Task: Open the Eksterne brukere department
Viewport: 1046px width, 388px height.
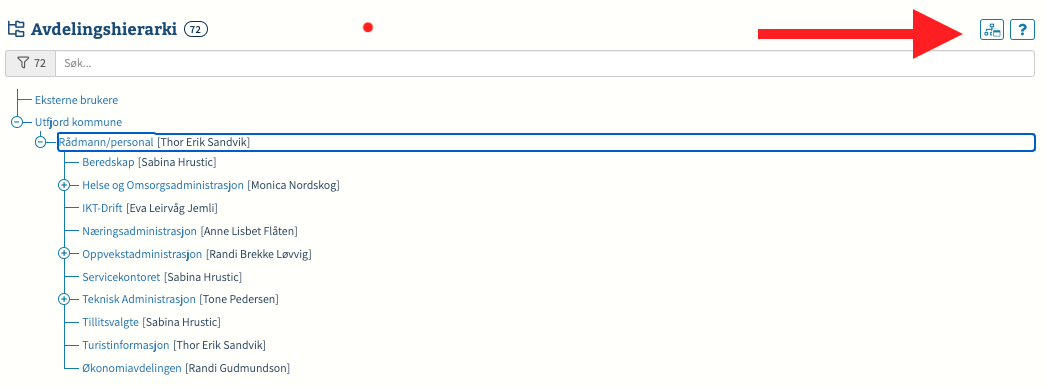Action: [77, 100]
